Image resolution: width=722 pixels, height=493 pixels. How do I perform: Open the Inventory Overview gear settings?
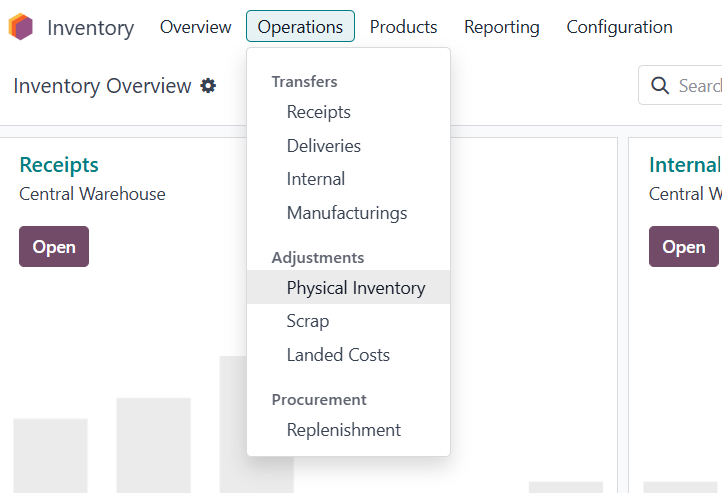tap(208, 86)
